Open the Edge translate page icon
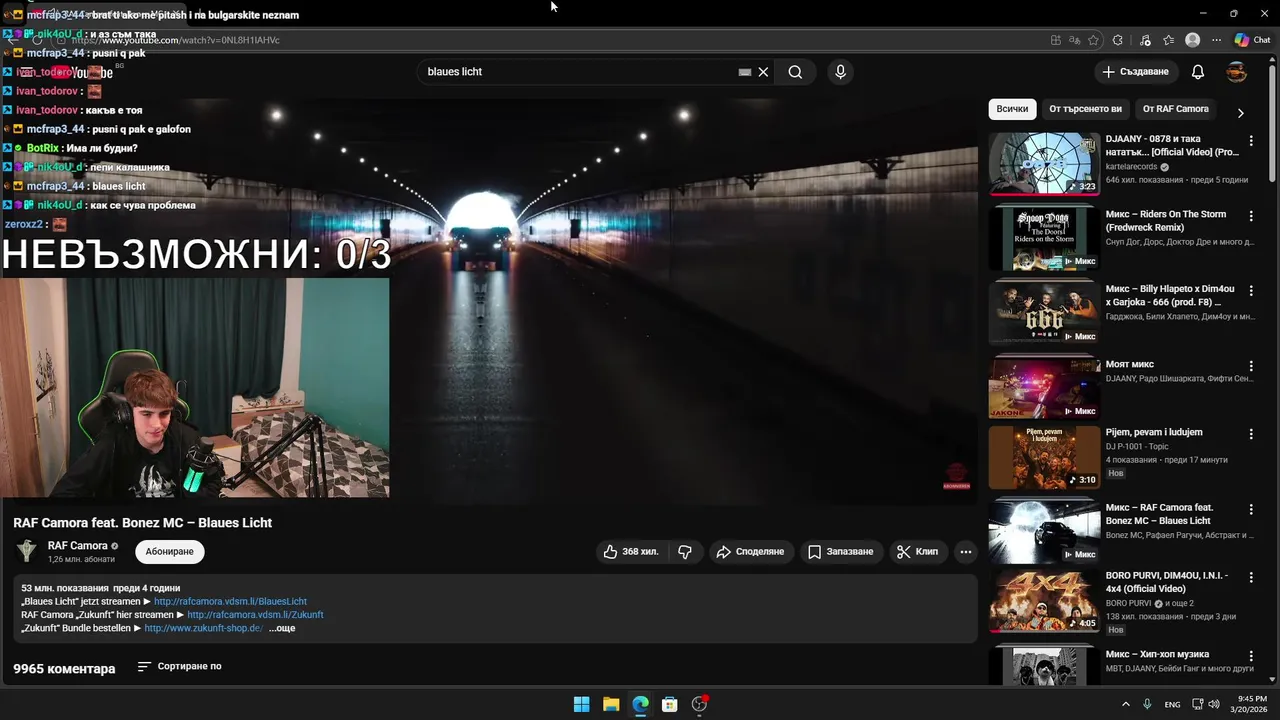Viewport: 1280px width, 720px height. 1074,40
